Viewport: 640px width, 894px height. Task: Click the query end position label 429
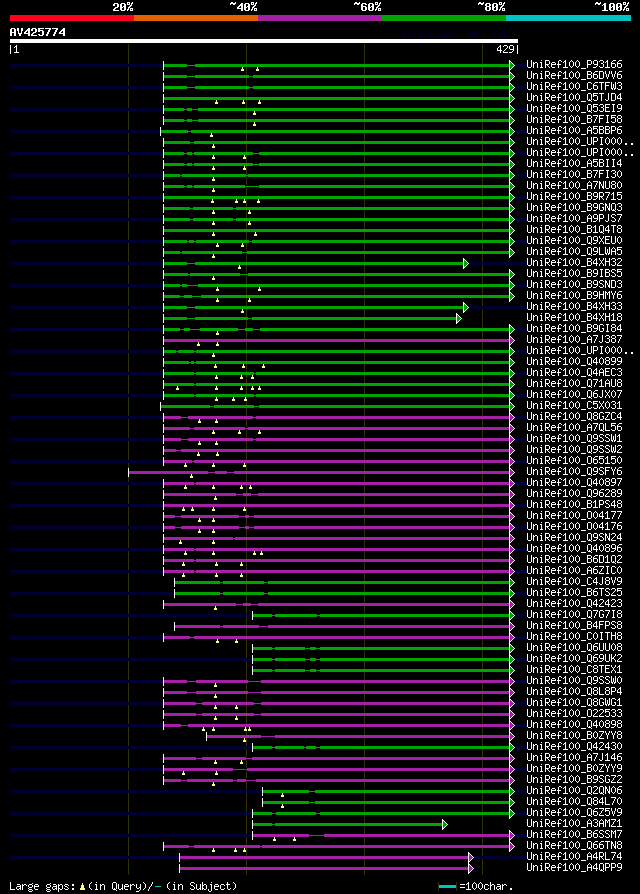click(506, 50)
